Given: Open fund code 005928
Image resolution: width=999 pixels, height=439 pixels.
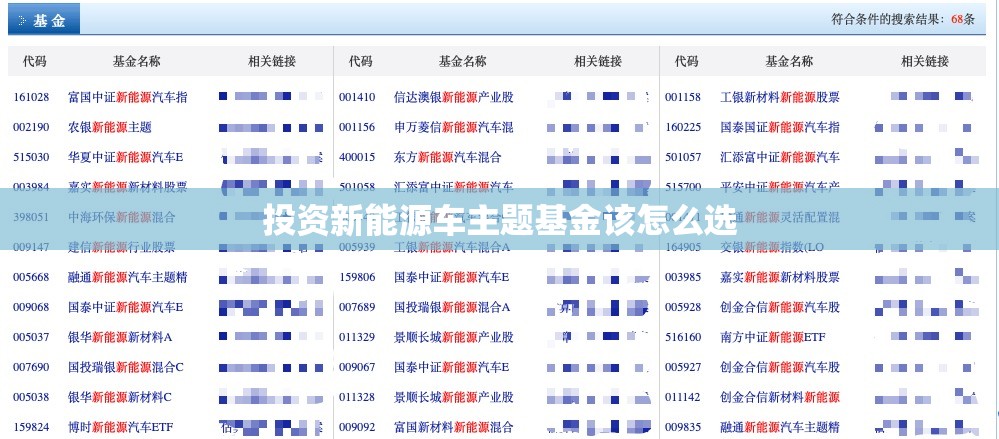Looking at the screenshot, I should [x=683, y=307].
